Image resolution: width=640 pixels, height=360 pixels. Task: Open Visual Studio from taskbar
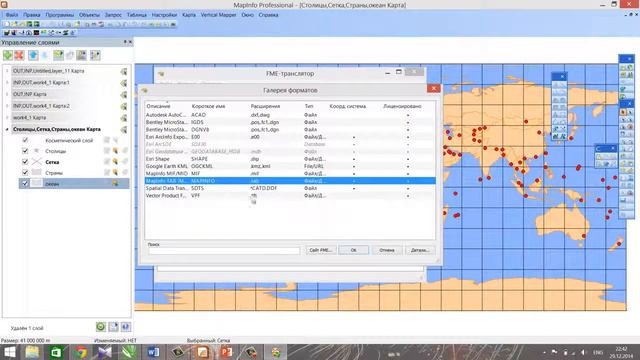click(104, 352)
